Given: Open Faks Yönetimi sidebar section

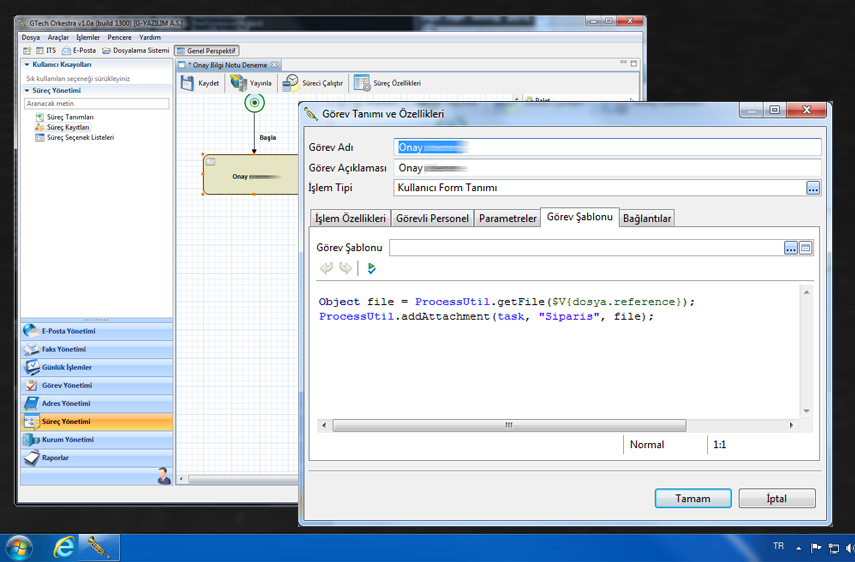Looking at the screenshot, I should [x=97, y=349].
